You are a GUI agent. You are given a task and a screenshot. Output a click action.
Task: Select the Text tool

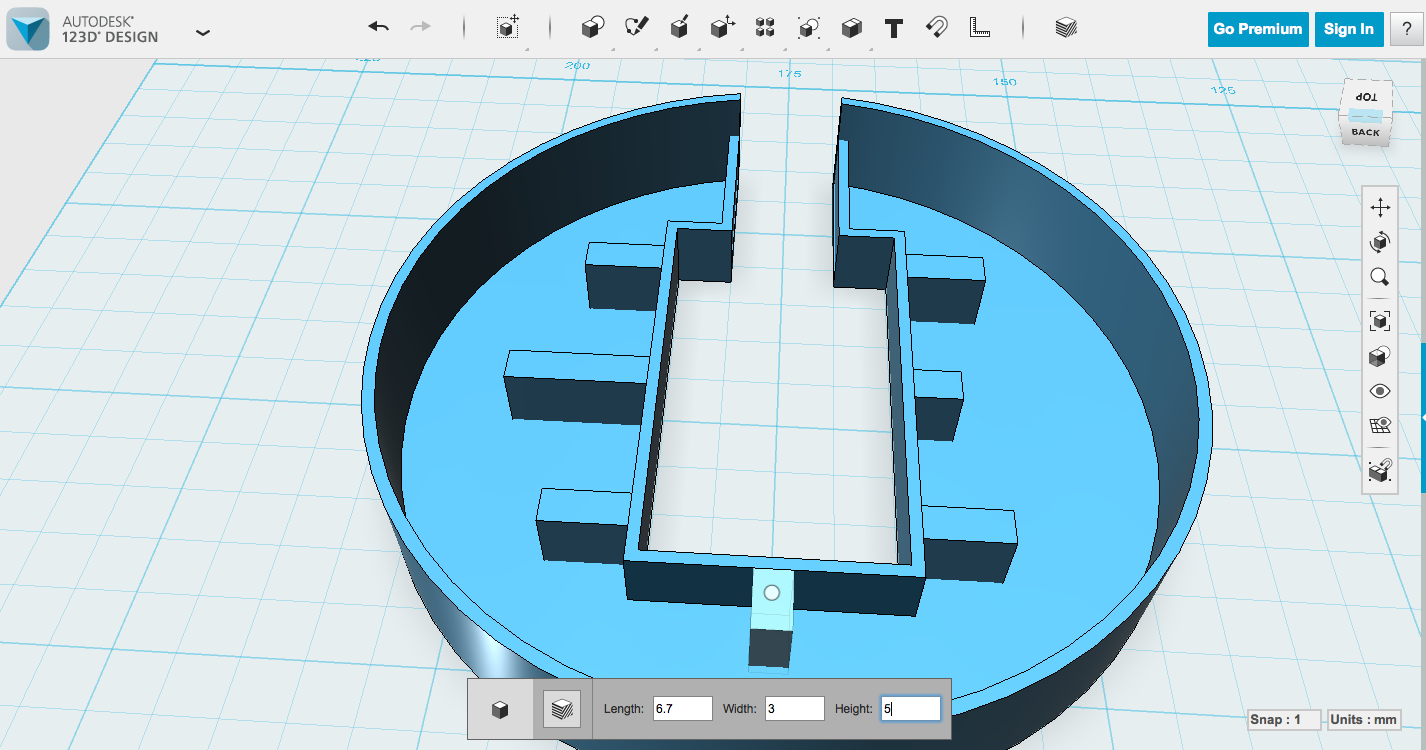pos(892,27)
